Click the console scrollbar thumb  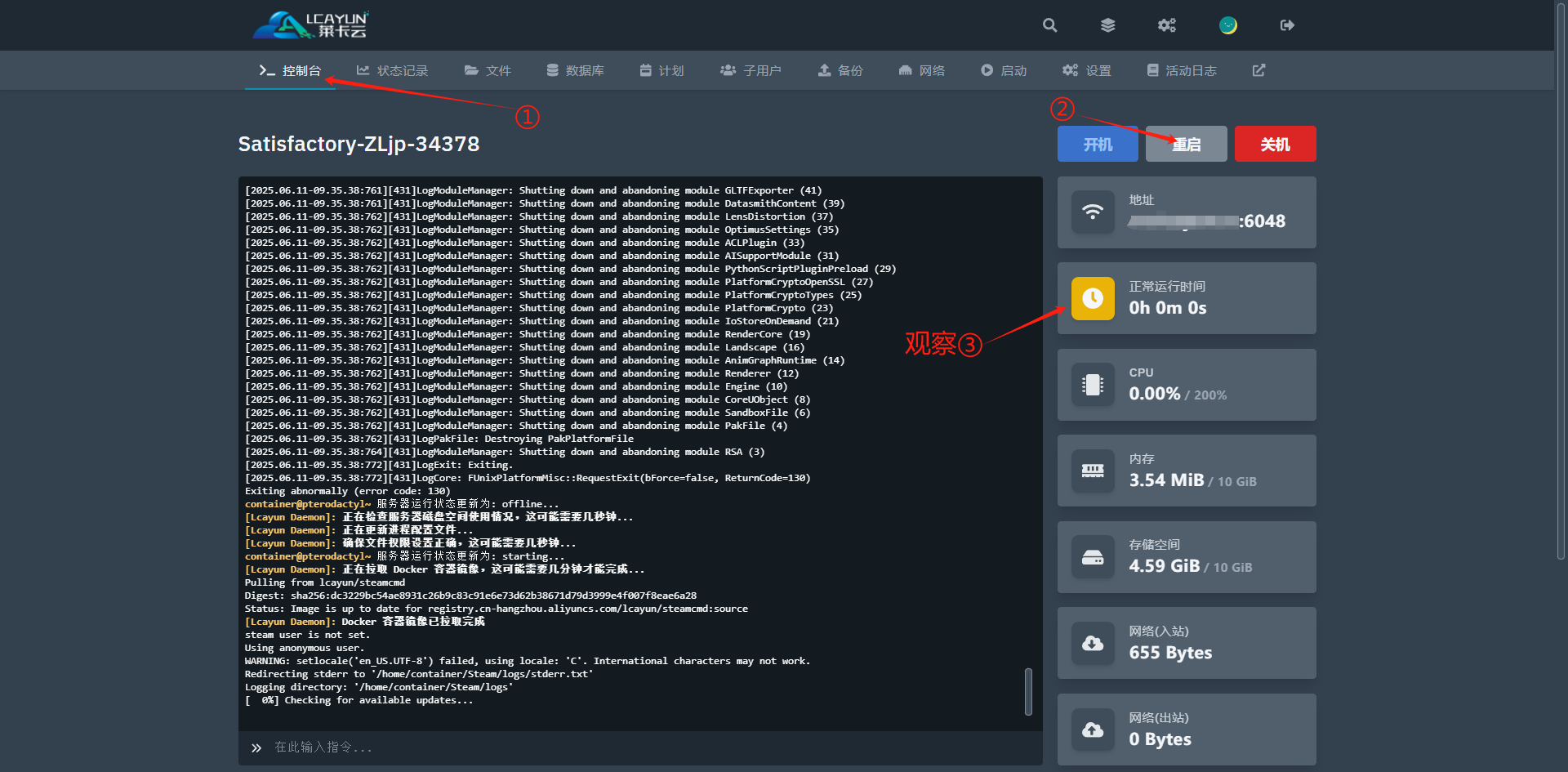coord(1028,692)
